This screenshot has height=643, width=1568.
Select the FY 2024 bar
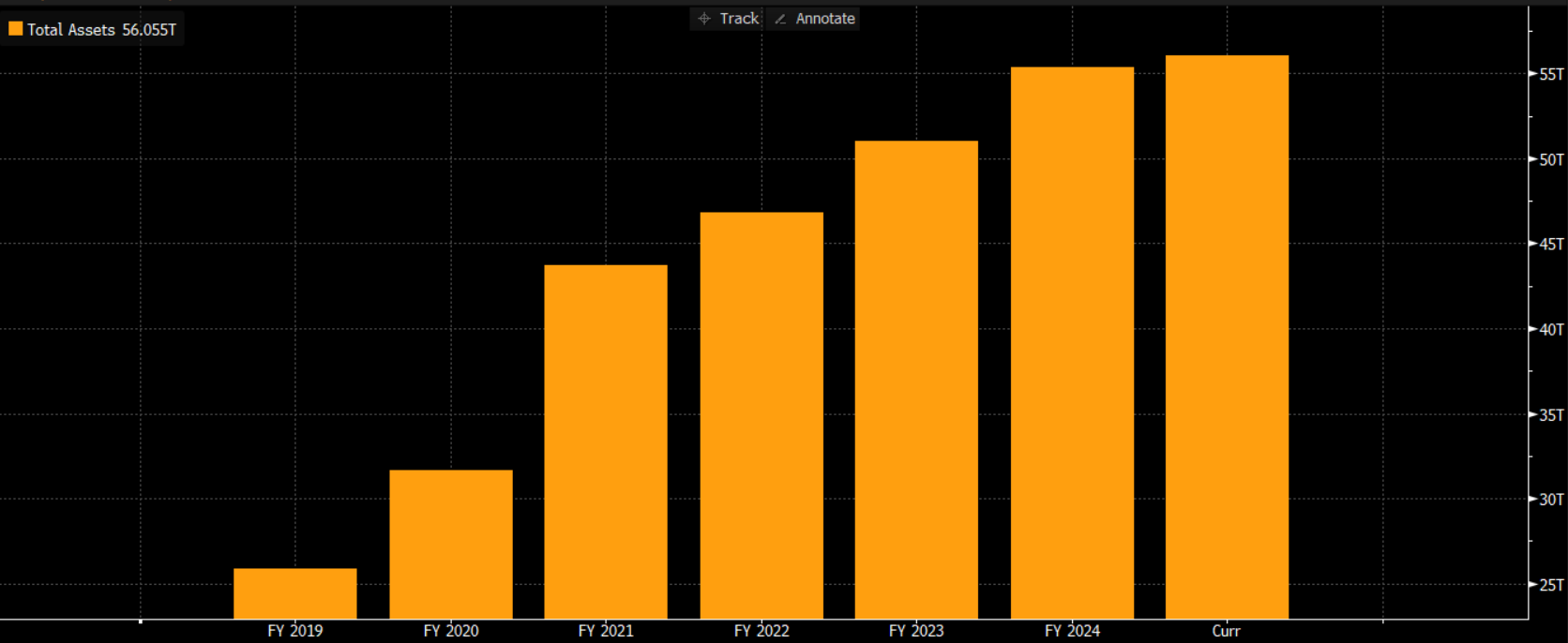point(1072,343)
